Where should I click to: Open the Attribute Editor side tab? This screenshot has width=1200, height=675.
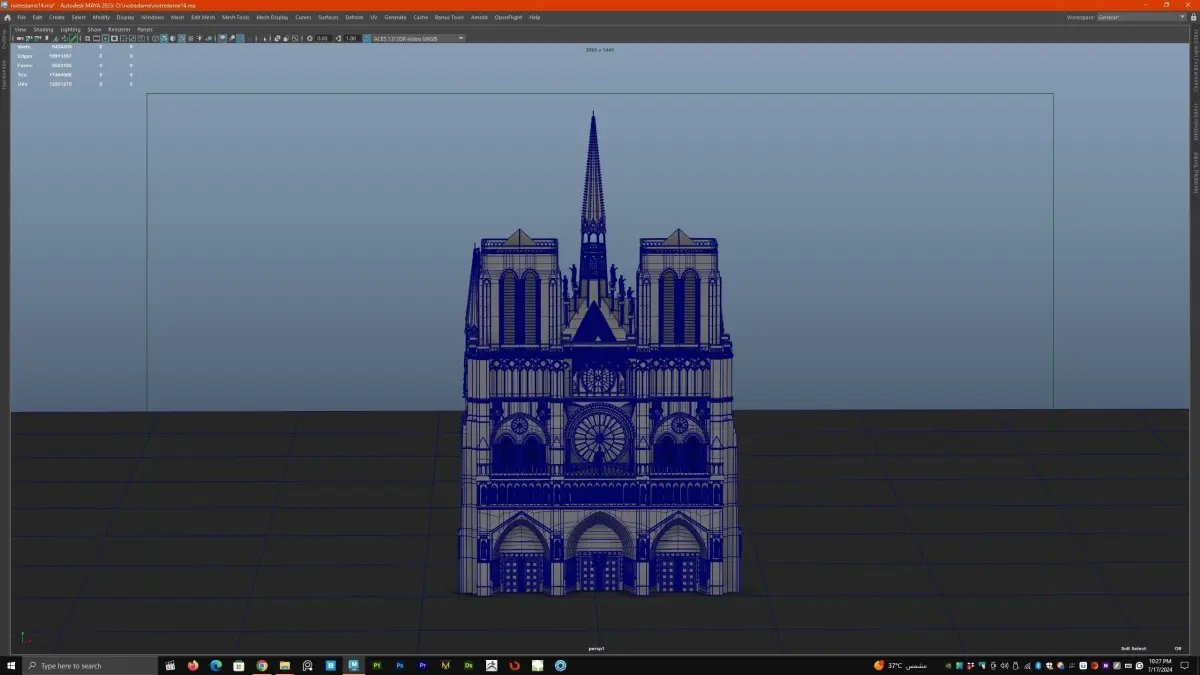coord(1195,124)
